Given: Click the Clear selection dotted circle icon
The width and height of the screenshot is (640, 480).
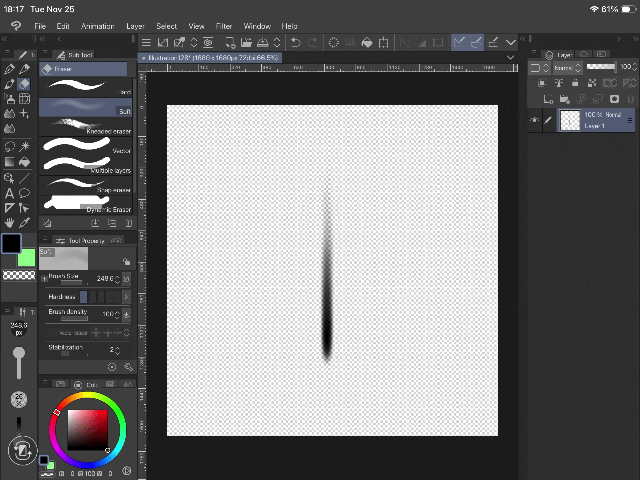Looking at the screenshot, I should coord(333,42).
